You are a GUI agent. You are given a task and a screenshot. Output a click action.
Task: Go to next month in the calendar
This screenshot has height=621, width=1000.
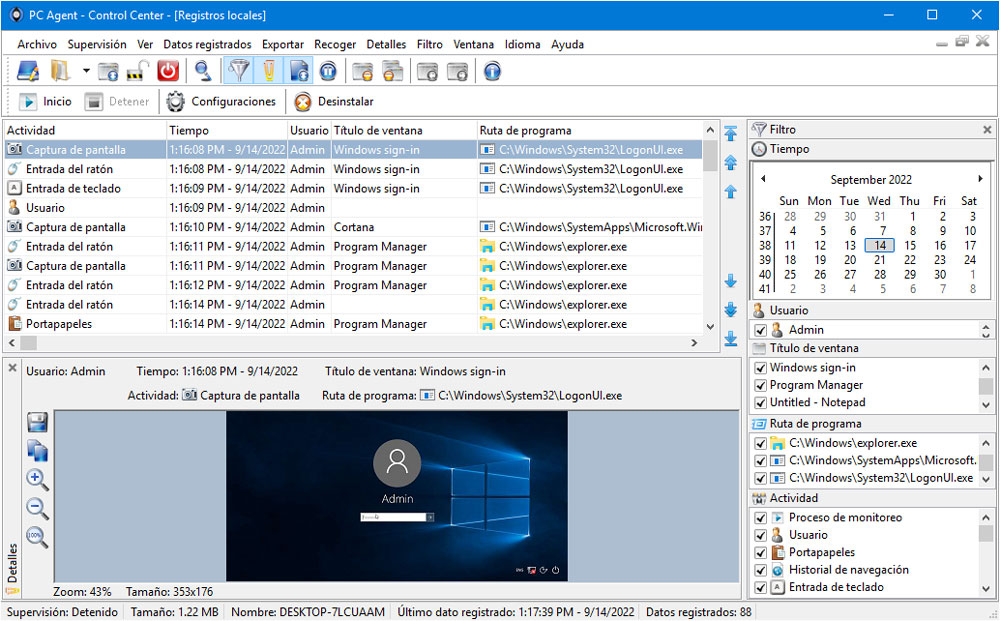point(980,179)
